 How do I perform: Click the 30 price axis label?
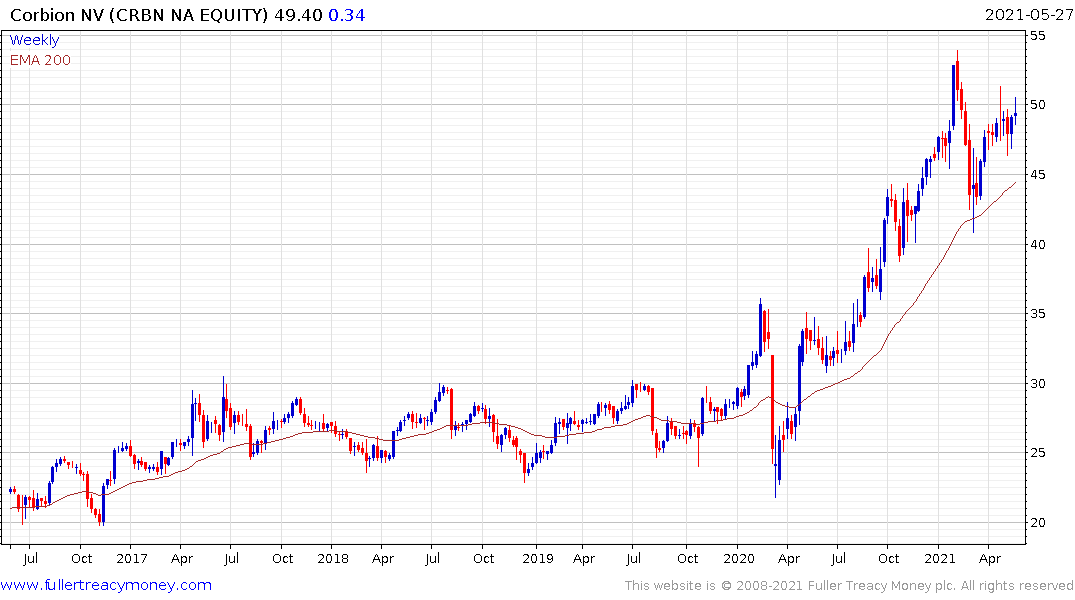[x=1038, y=383]
